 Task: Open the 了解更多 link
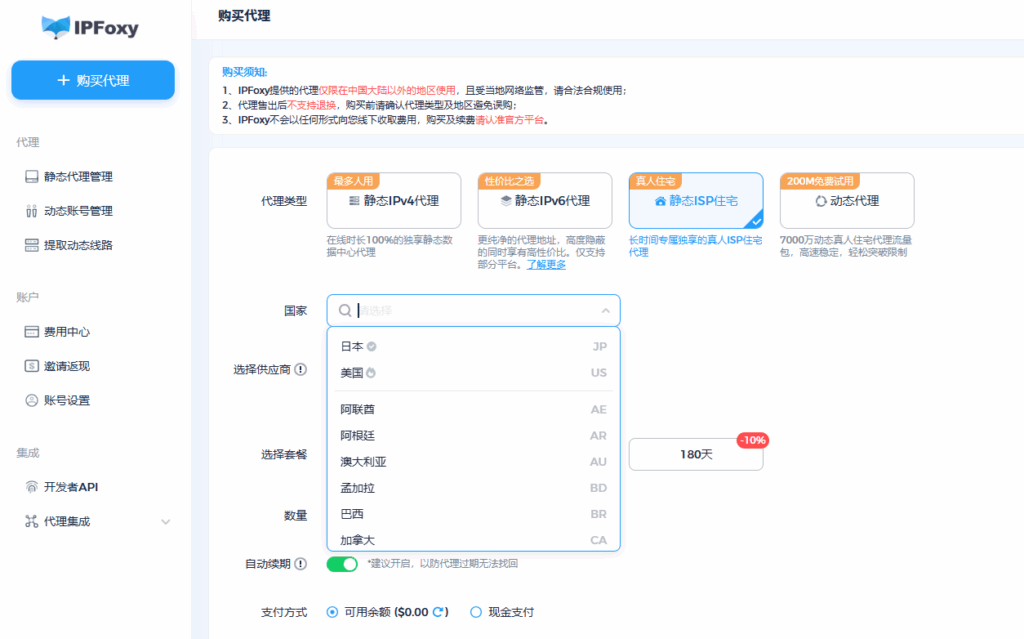[x=546, y=265]
